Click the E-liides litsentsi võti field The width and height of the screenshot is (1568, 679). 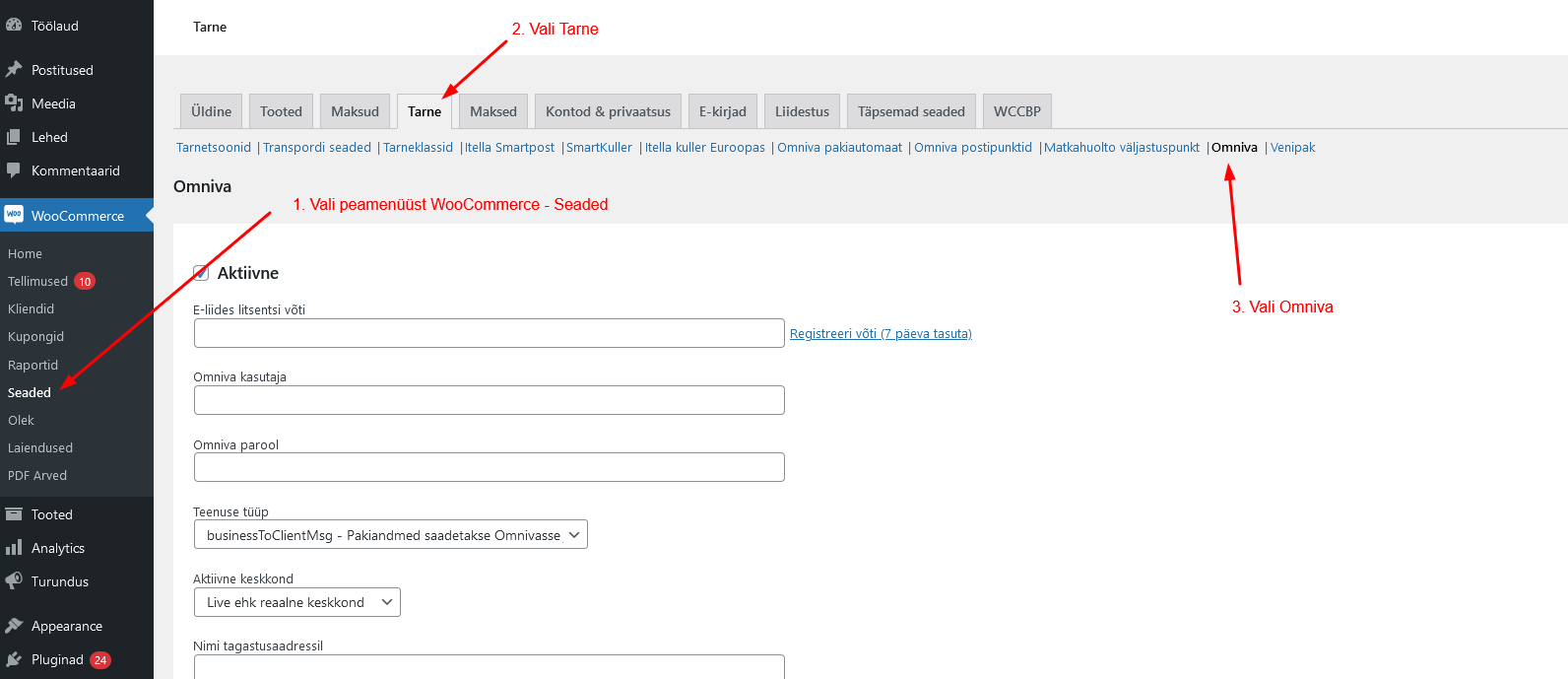coord(489,333)
